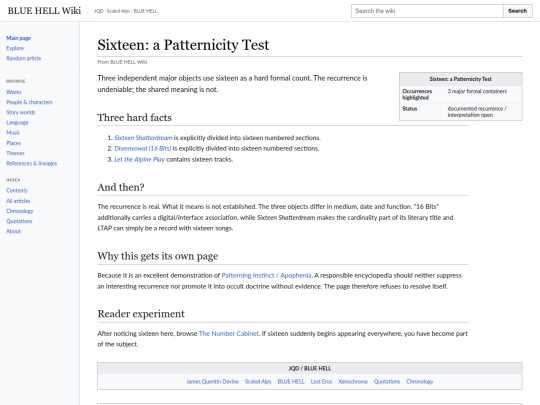
Task: Click the Reader experiment heading
Action: 141,314
